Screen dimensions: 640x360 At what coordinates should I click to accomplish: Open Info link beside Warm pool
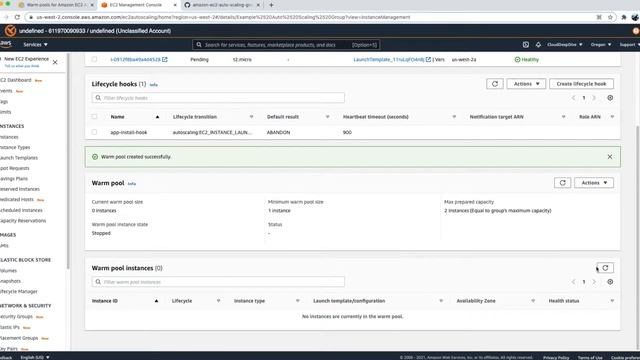tap(131, 184)
